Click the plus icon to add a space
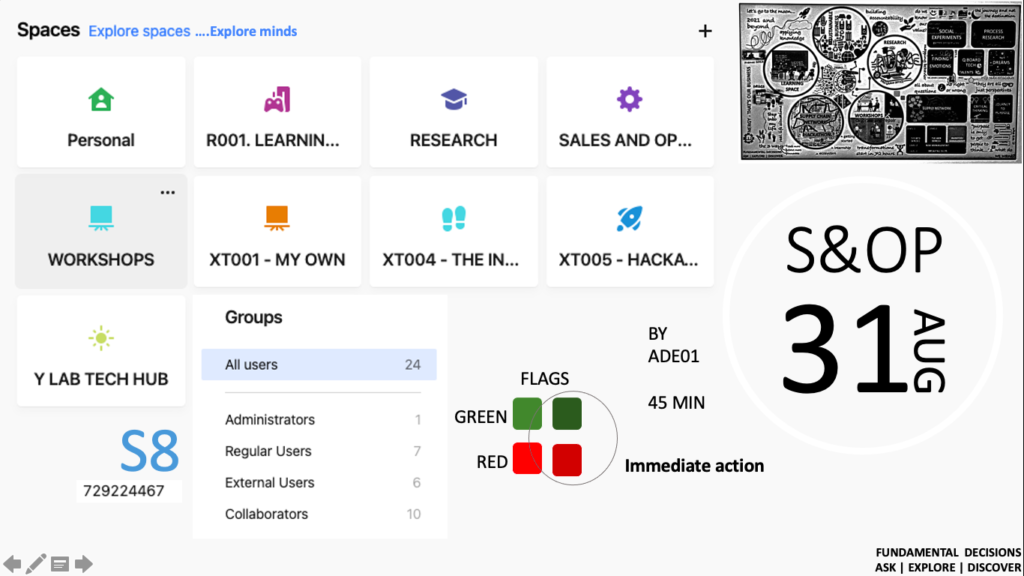Viewport: 1024px width, 576px height. (x=705, y=31)
